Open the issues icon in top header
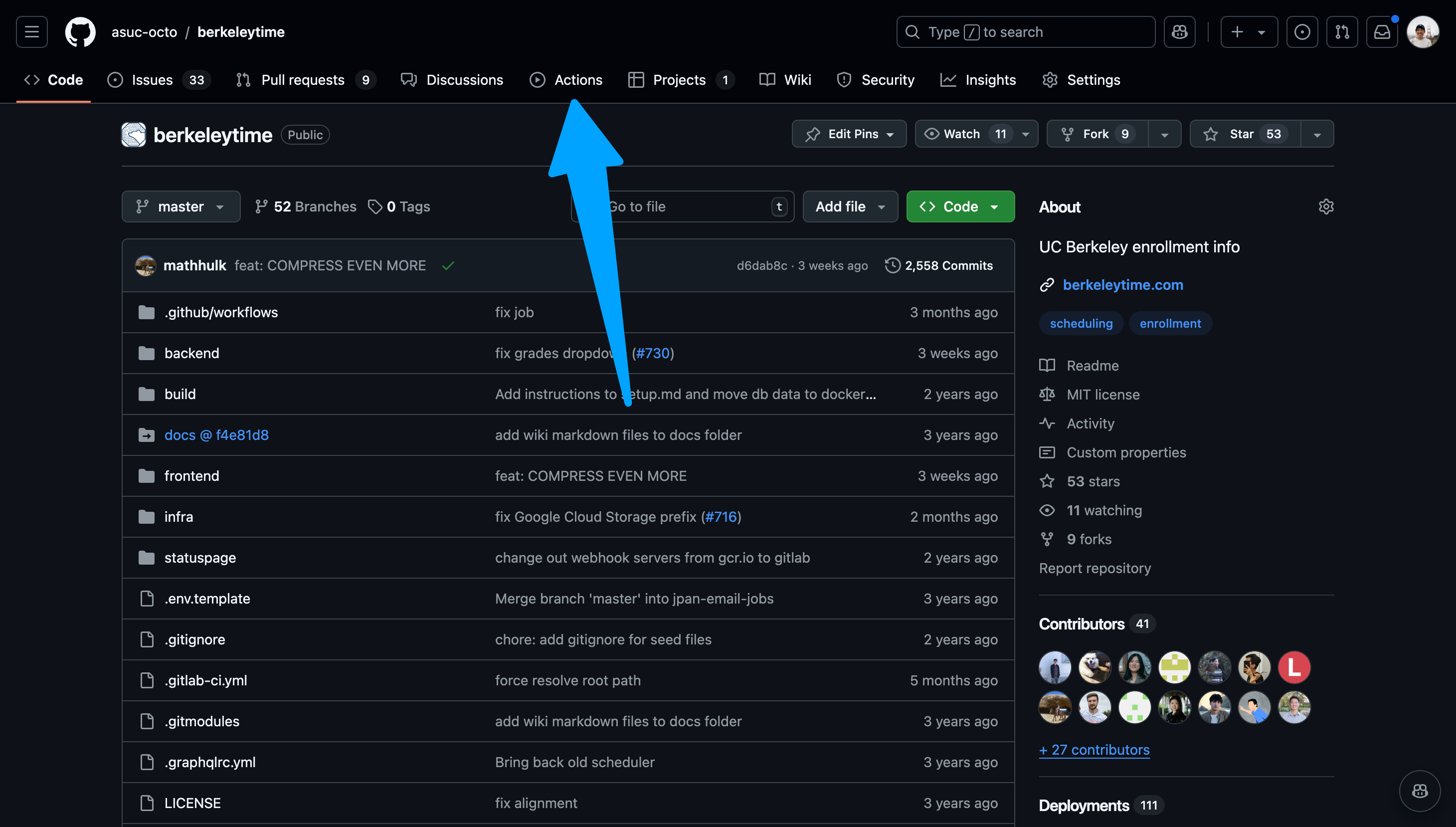This screenshot has height=827, width=1456. [1302, 32]
